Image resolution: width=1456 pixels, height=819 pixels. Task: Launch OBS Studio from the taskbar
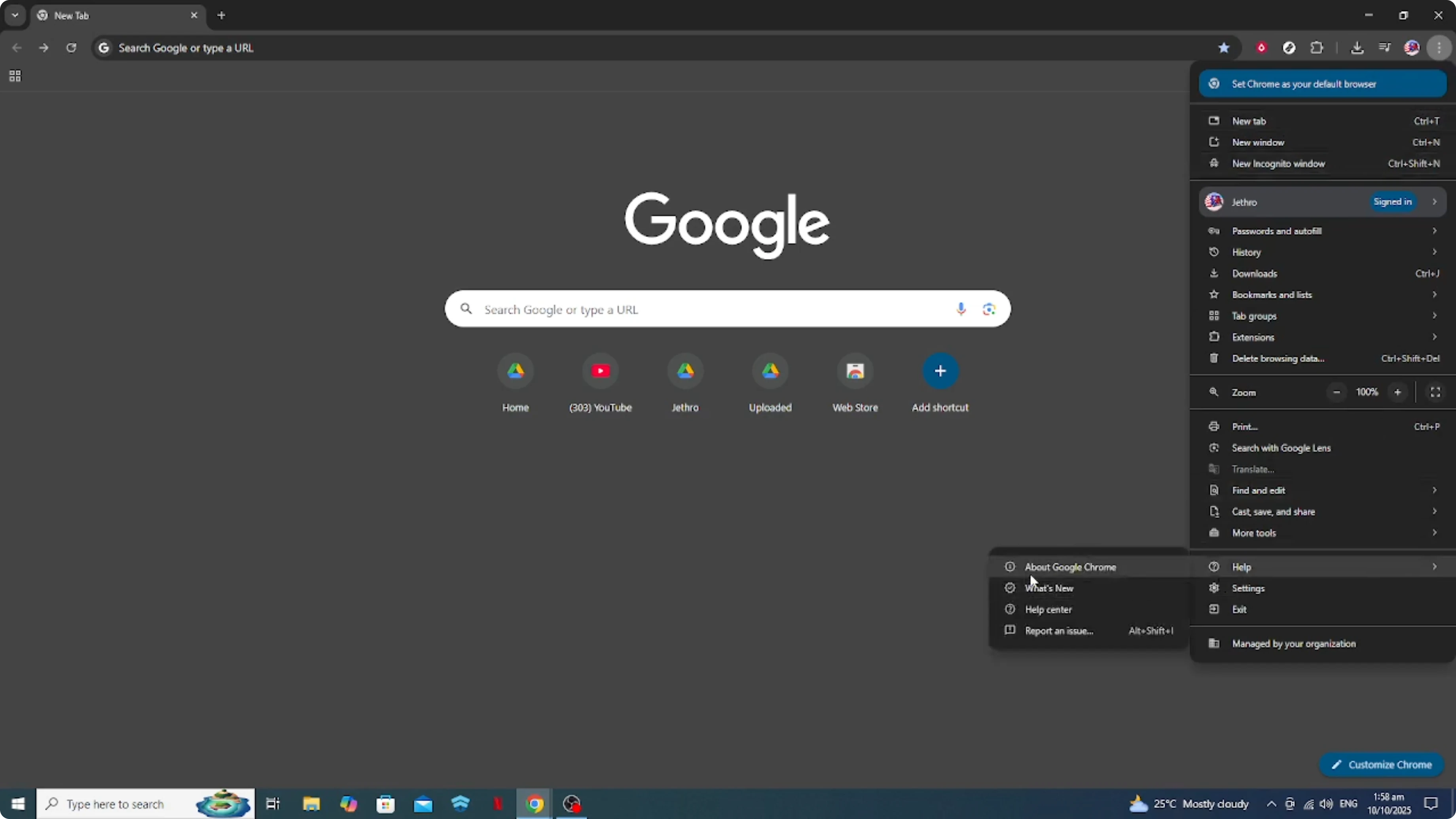(571, 804)
